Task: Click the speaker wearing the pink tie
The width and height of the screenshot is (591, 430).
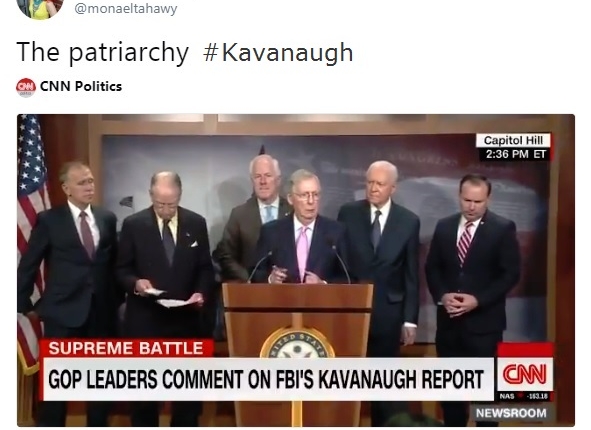Action: coord(302,226)
